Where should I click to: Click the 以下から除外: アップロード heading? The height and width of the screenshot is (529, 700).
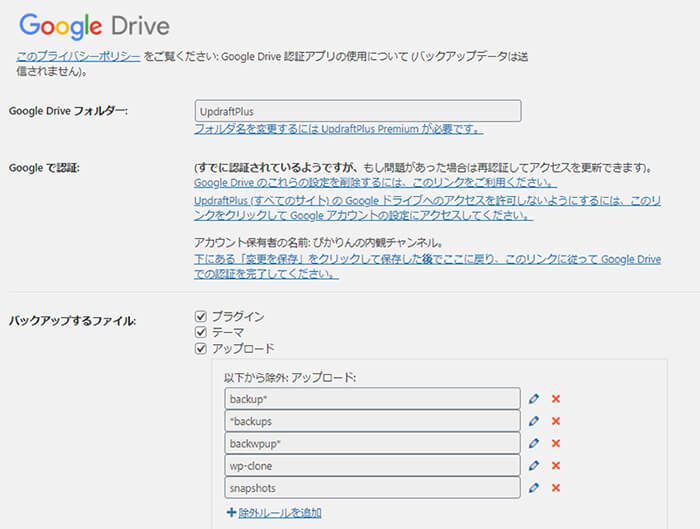coord(290,378)
